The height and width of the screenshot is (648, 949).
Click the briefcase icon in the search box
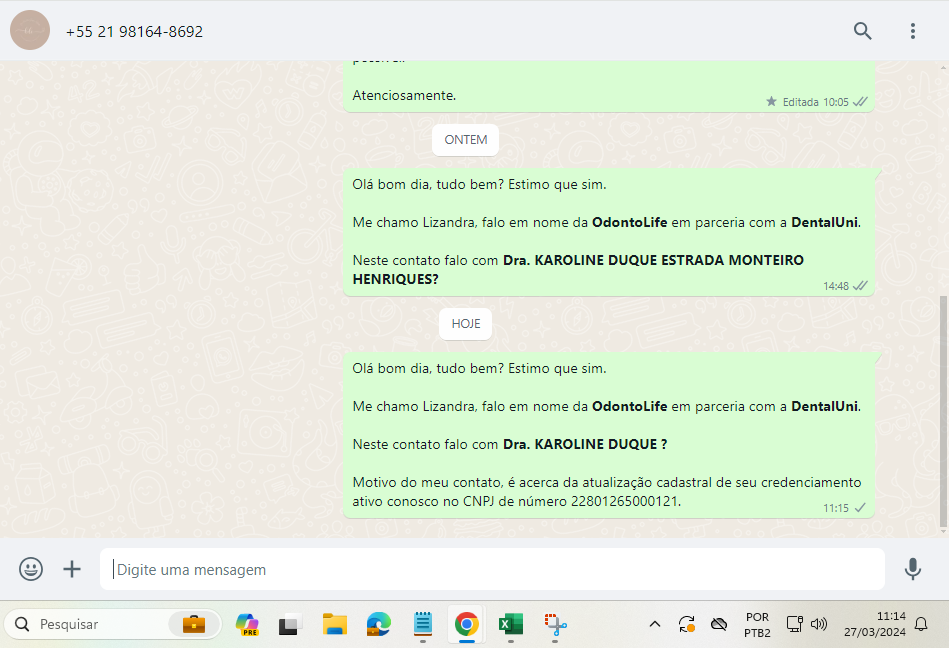pos(194,624)
